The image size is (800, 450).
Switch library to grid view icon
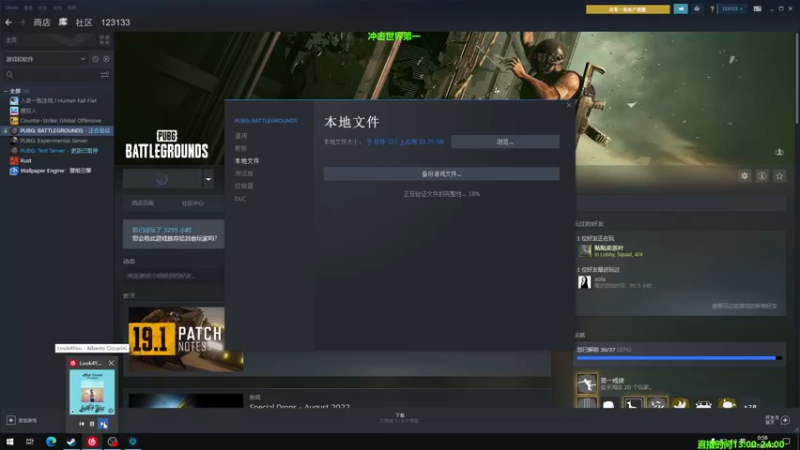[x=105, y=40]
